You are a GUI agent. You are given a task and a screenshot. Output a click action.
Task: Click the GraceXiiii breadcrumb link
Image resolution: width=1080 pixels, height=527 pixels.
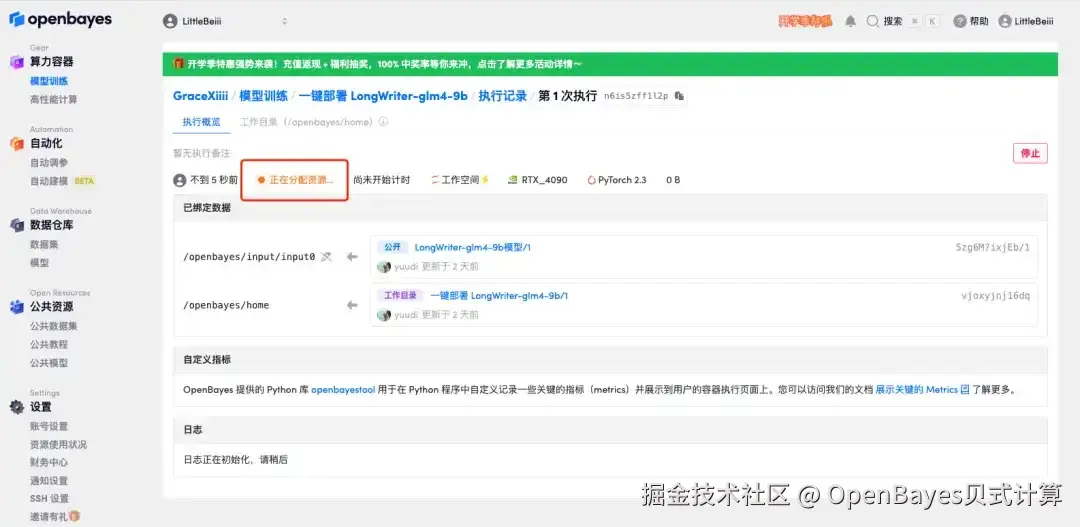[x=200, y=96]
